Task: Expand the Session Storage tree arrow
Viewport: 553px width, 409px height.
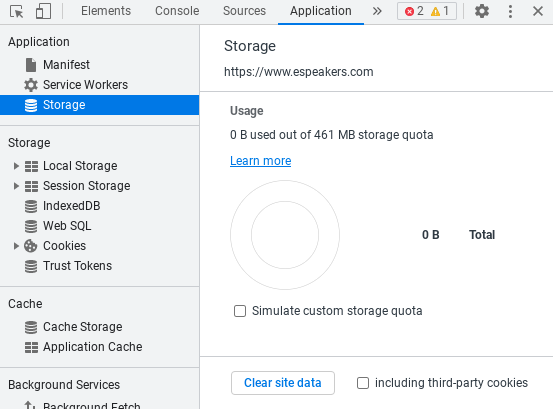Action: click(x=16, y=186)
